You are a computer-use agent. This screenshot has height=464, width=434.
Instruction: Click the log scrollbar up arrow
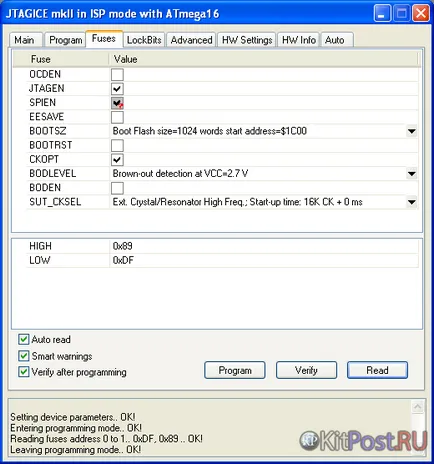[418, 407]
